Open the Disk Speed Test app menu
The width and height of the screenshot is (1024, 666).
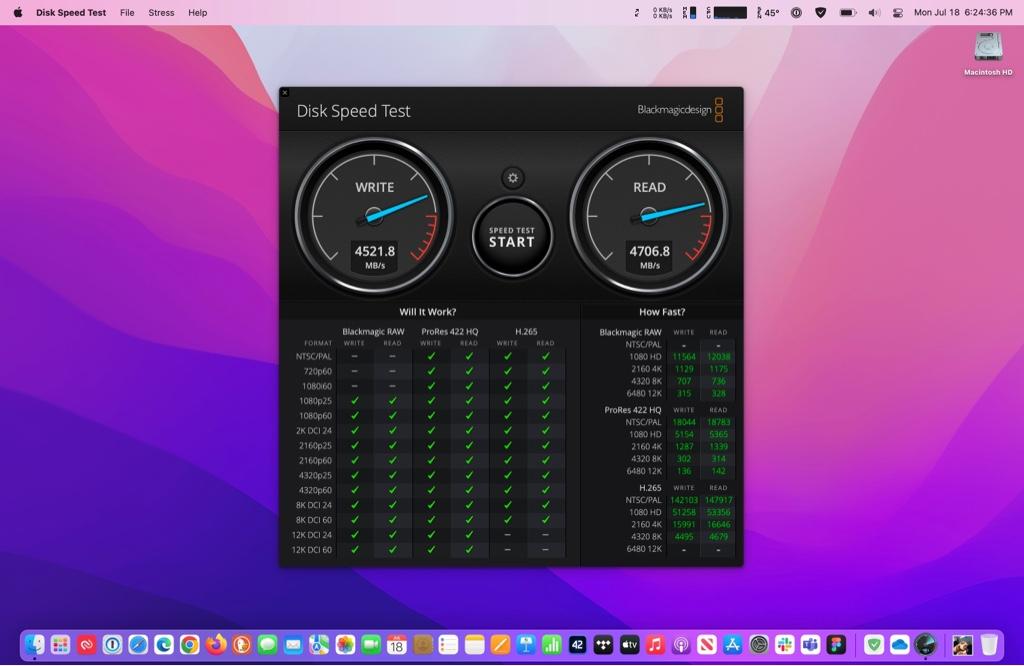click(71, 12)
